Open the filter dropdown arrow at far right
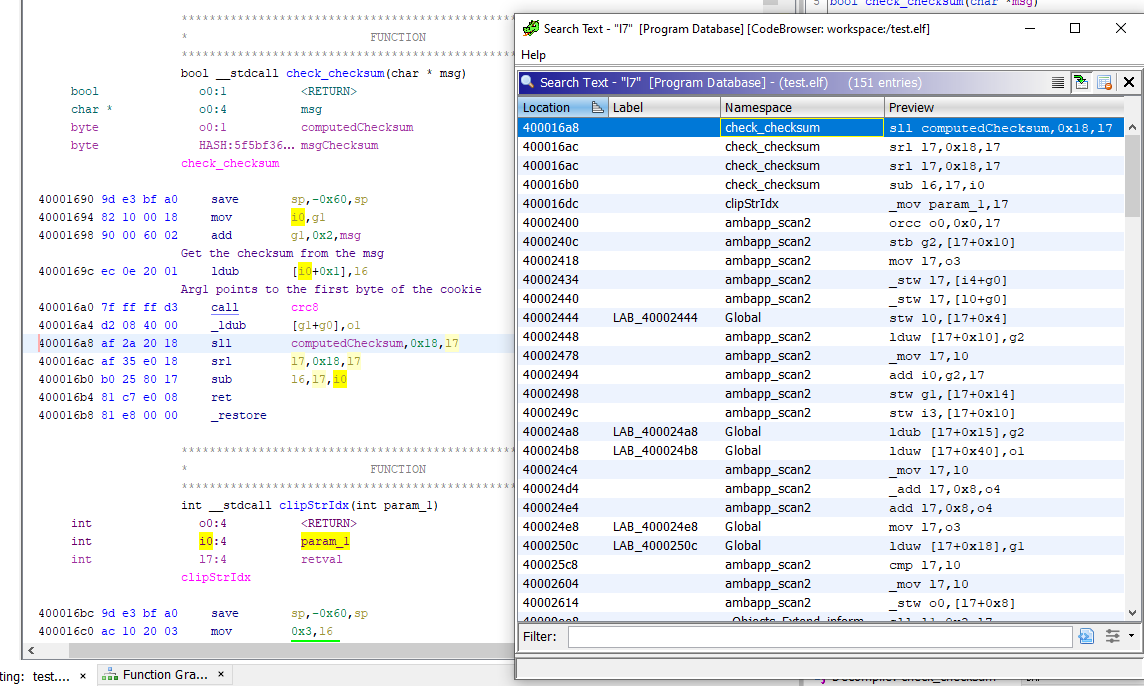This screenshot has height=686, width=1144. coord(1132,636)
